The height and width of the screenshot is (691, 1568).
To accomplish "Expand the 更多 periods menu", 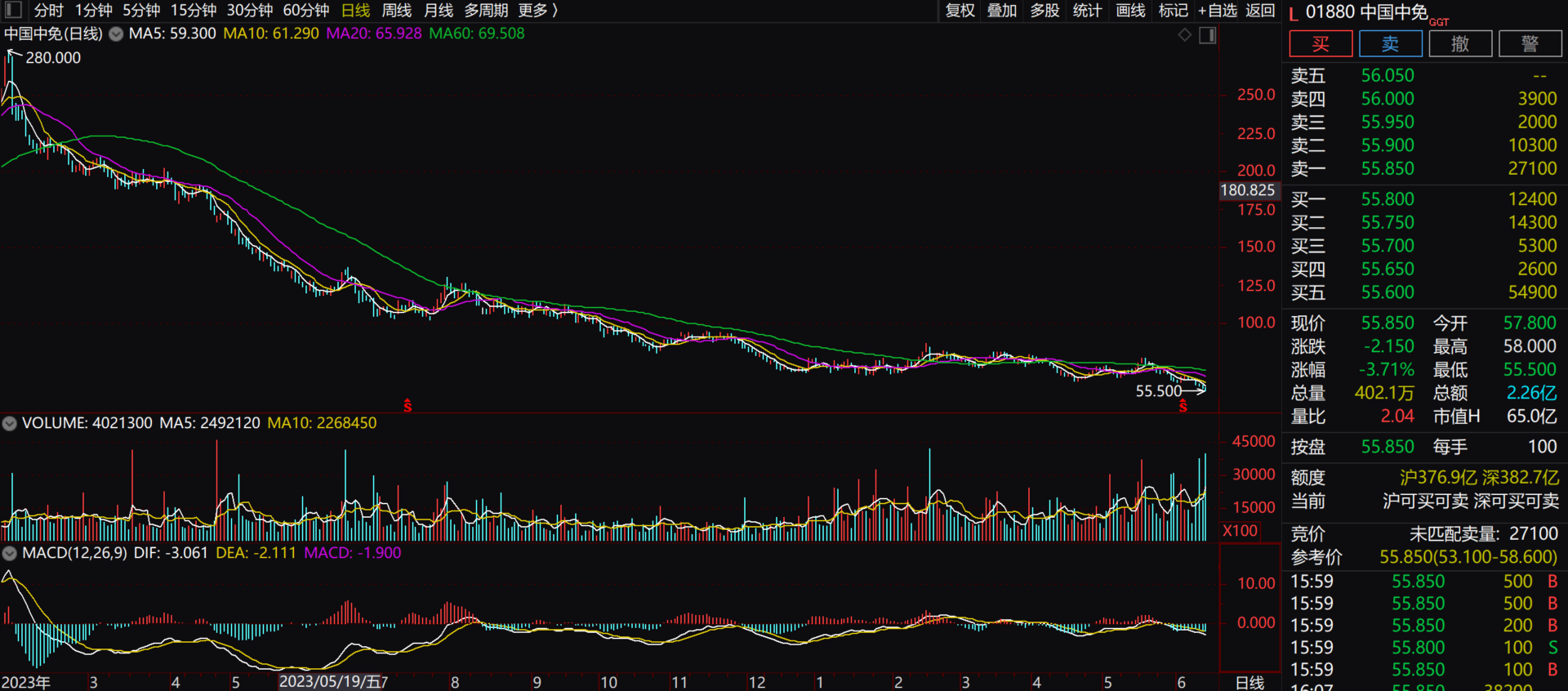I will pos(537,11).
